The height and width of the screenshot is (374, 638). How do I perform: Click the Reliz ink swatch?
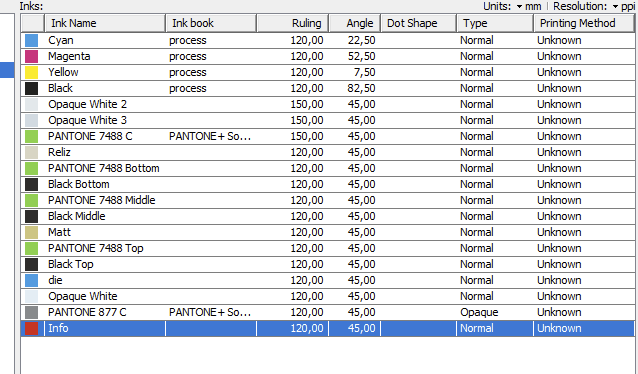coord(31,152)
